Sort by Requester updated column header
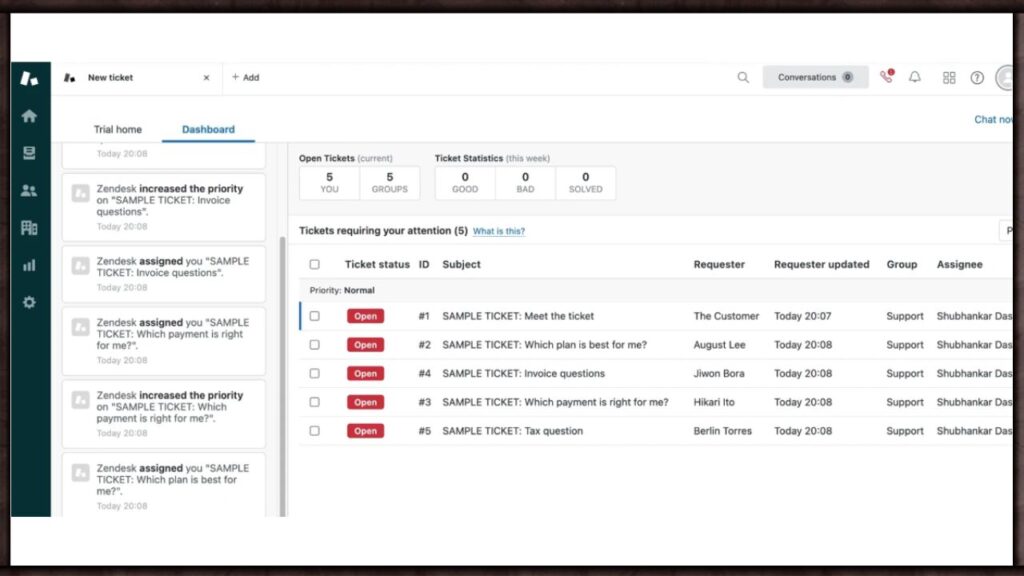This screenshot has height=576, width=1024. [x=822, y=264]
